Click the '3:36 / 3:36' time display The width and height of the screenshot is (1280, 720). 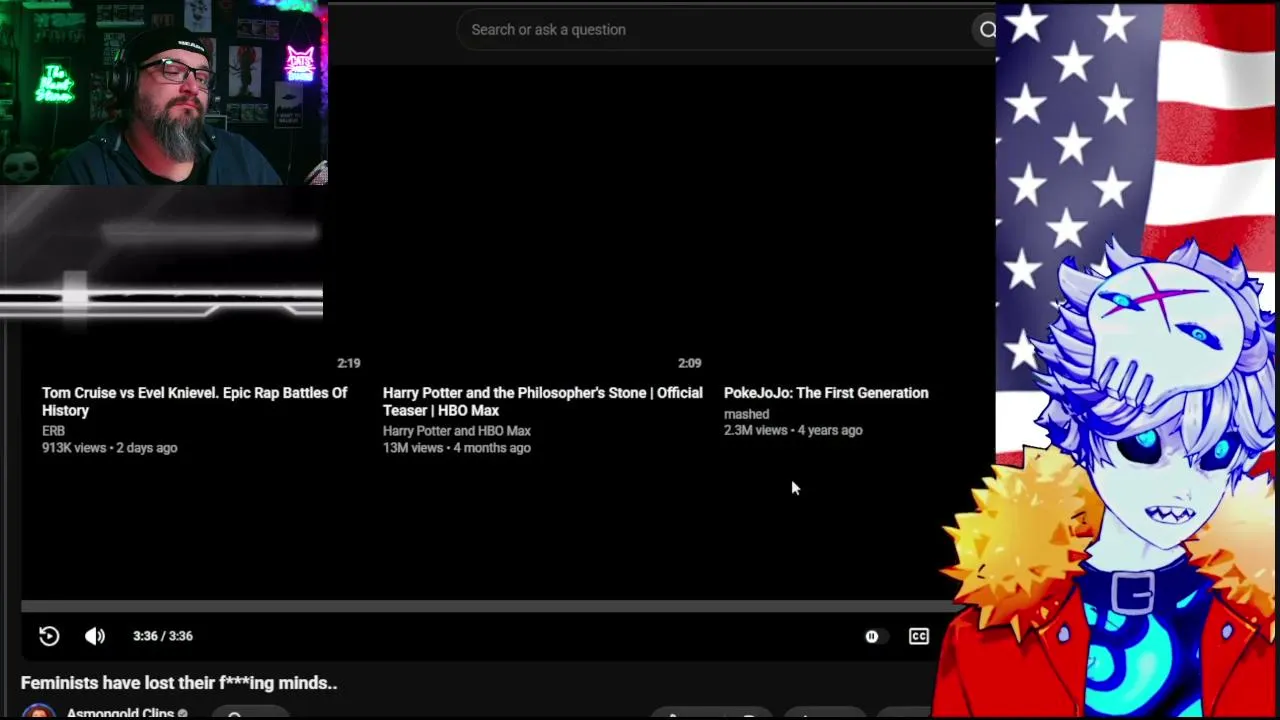click(163, 636)
